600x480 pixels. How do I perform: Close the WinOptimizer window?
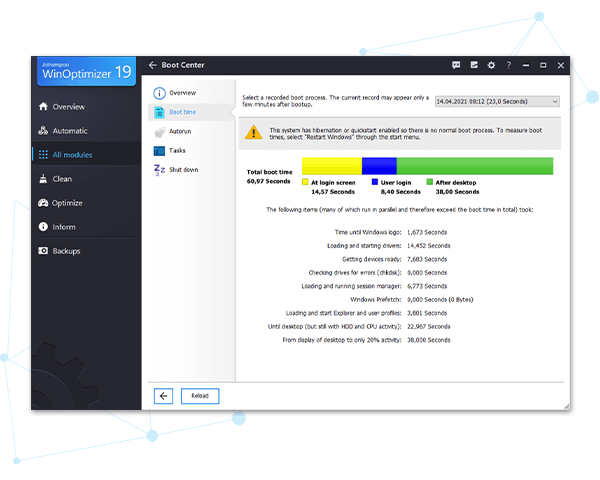(561, 65)
